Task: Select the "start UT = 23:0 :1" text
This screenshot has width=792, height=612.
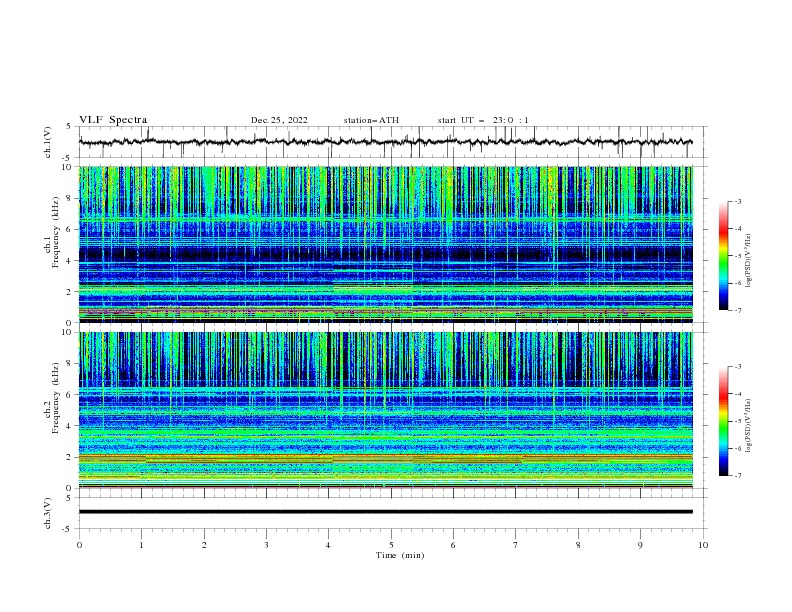Action: (x=483, y=120)
